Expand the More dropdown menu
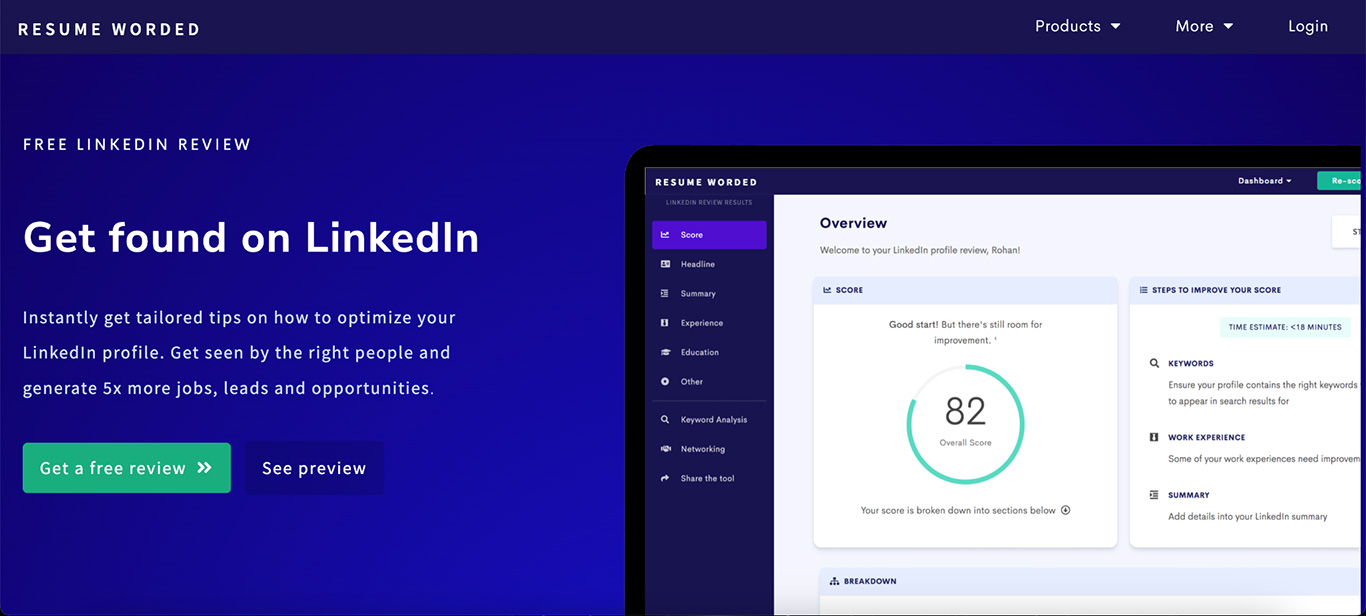This screenshot has height=616, width=1366. [1204, 27]
